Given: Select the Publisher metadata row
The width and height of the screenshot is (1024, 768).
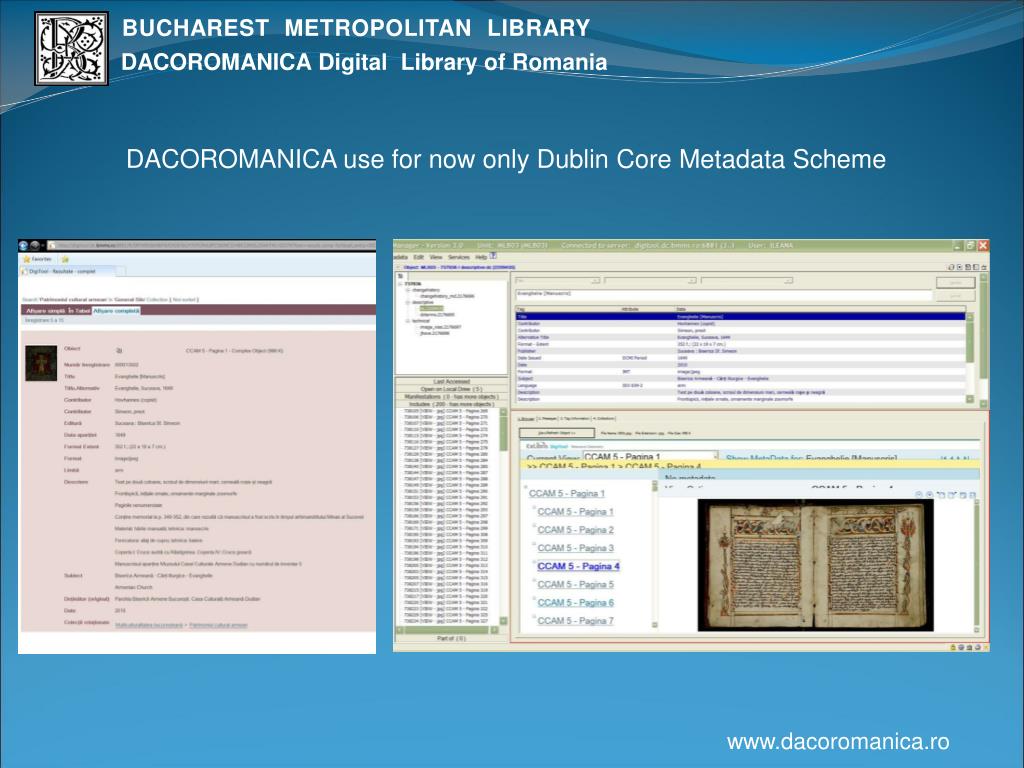Looking at the screenshot, I should click(741, 351).
